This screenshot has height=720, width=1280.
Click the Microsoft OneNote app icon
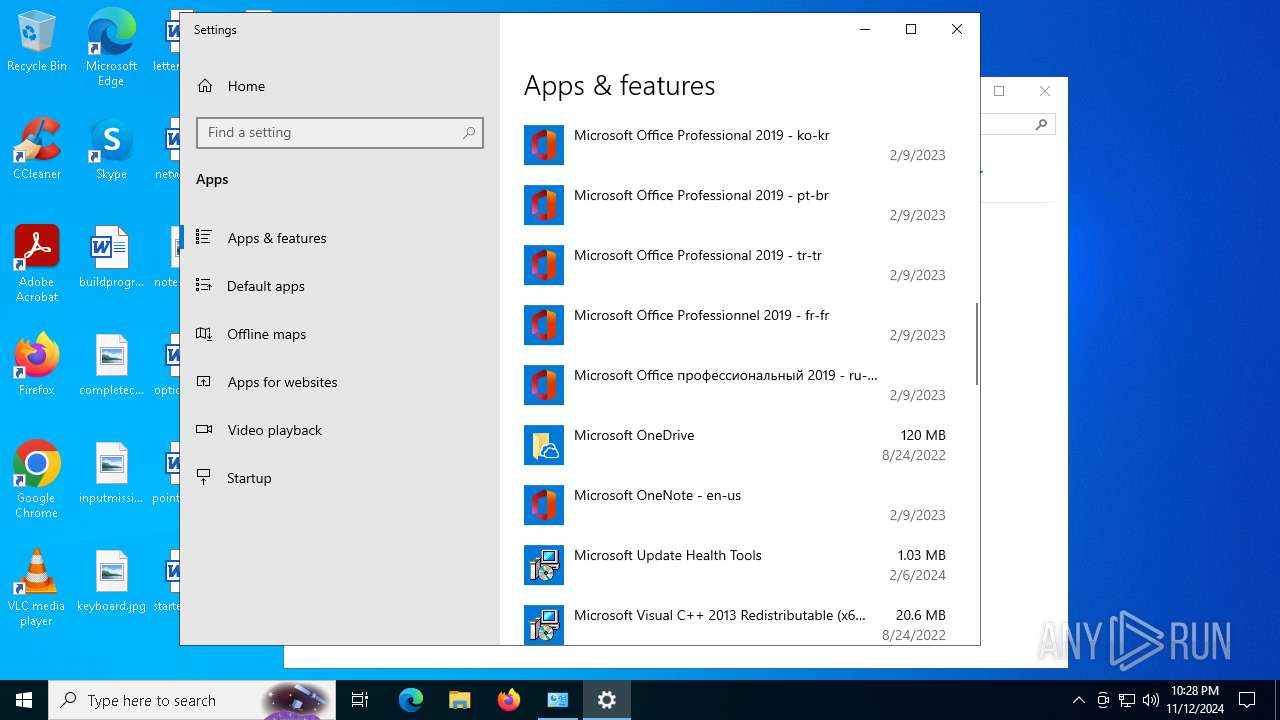pos(544,505)
